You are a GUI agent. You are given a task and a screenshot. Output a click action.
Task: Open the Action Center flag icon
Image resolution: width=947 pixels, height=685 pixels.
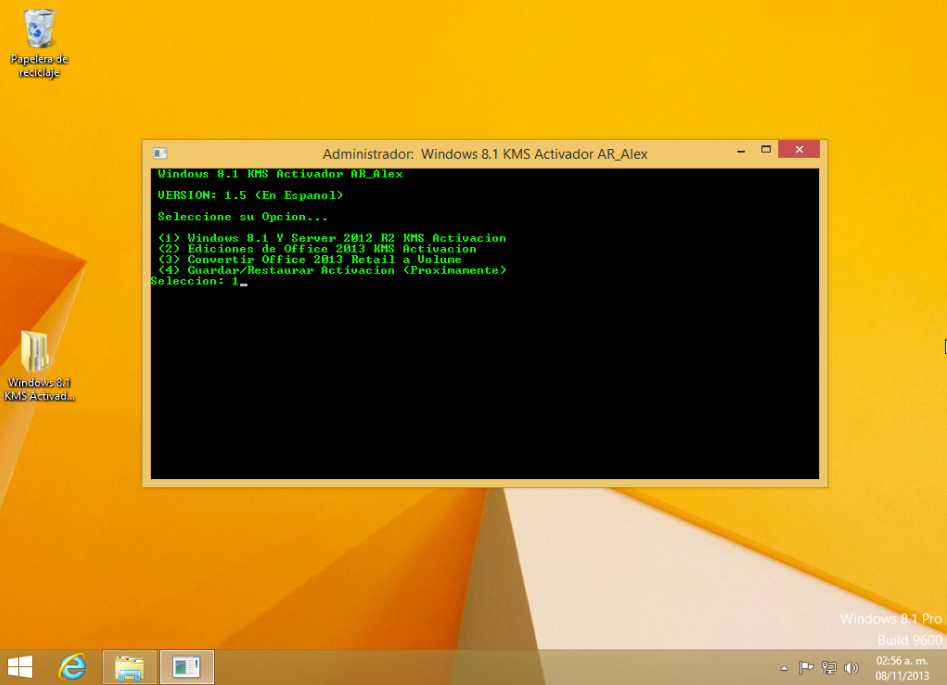806,668
